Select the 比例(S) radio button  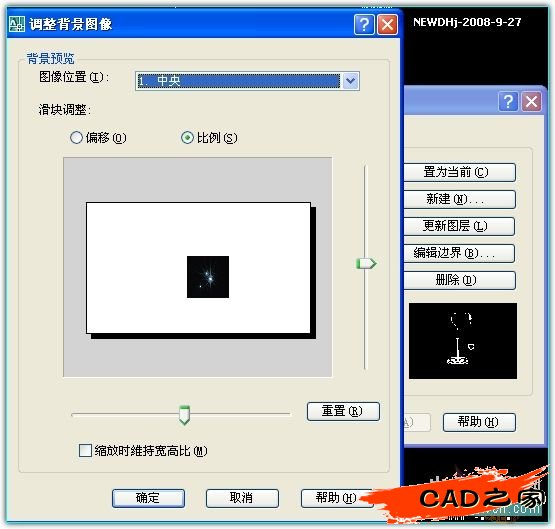187,137
